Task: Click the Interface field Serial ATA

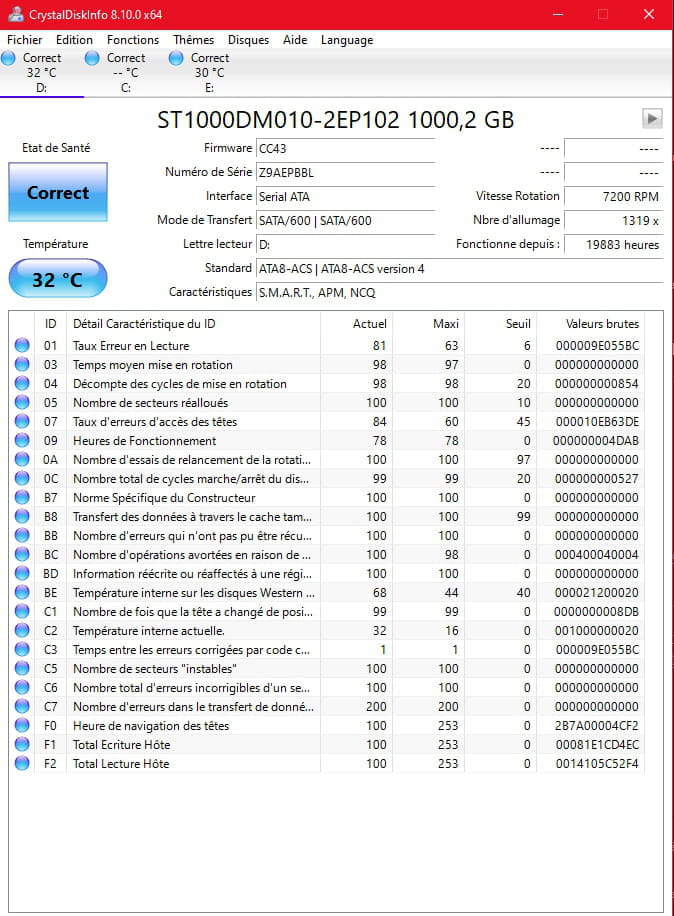Action: tap(345, 196)
